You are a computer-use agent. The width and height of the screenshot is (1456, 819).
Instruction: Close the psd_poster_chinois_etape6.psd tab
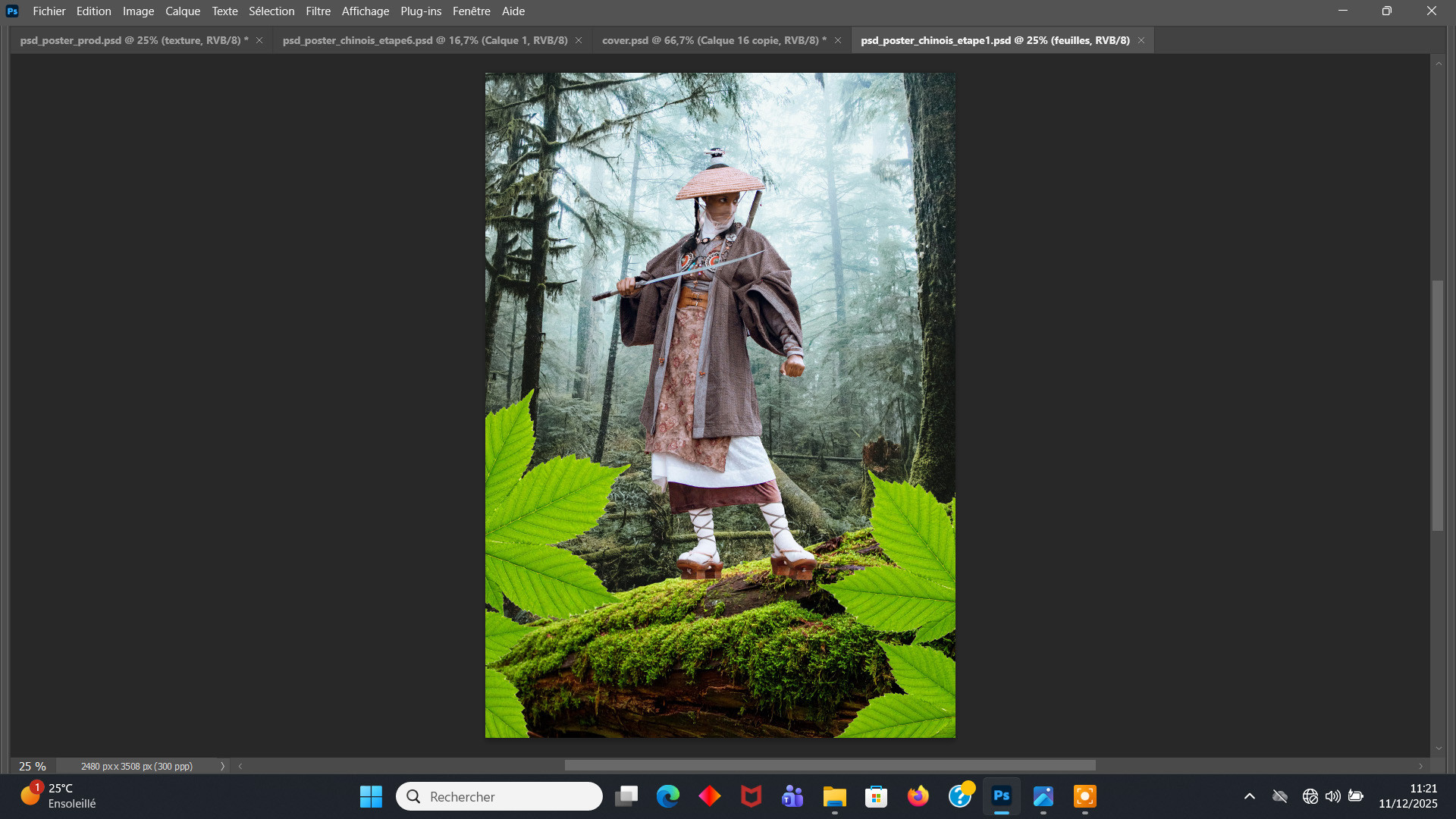point(579,40)
